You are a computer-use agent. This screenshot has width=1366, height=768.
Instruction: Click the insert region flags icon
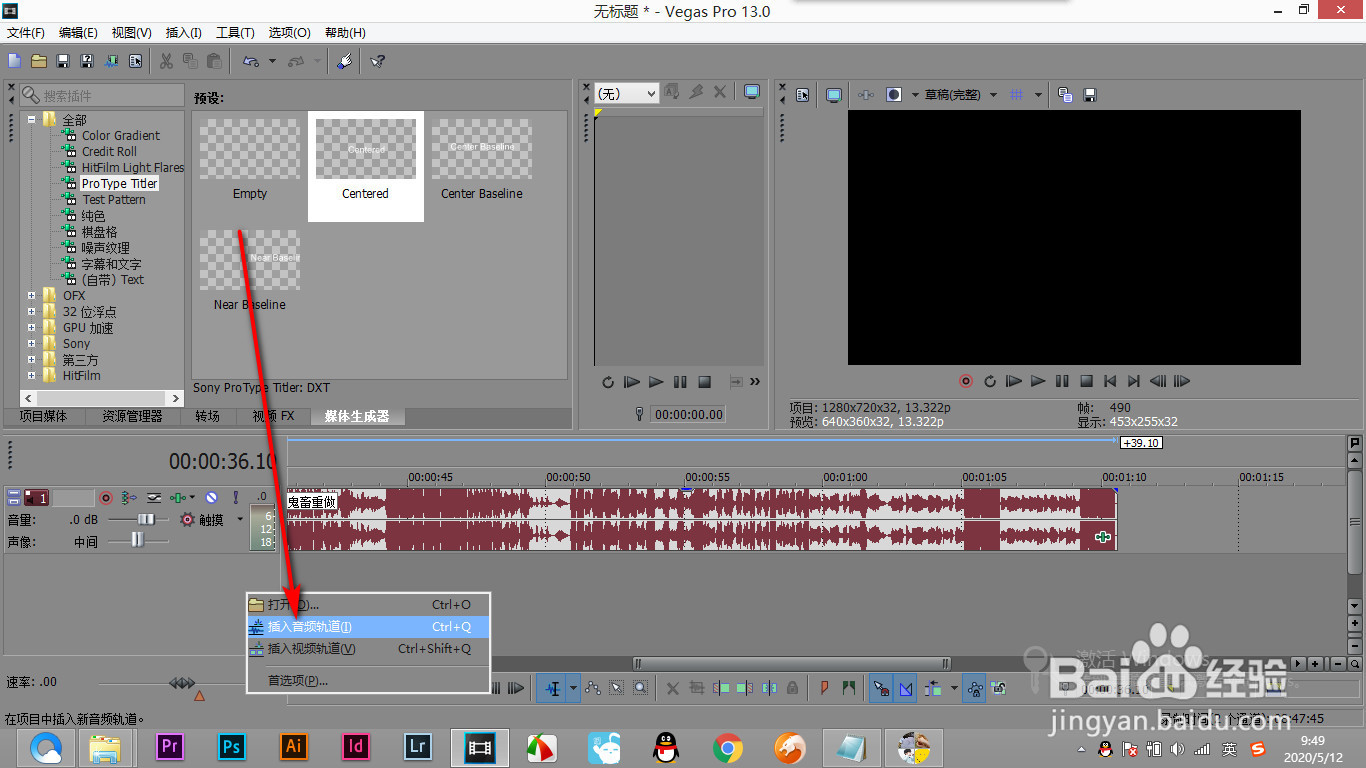[849, 688]
